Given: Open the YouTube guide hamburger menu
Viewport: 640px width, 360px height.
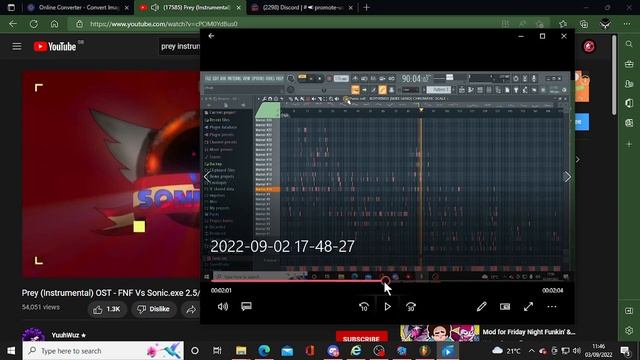Looking at the screenshot, I should pyautogui.click(x=17, y=47).
